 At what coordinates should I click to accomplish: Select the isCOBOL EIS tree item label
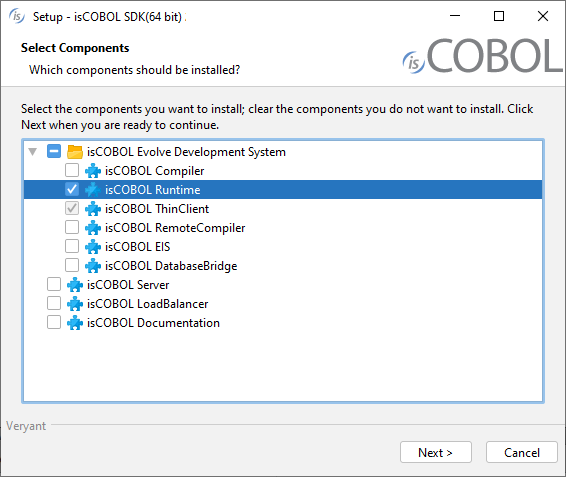click(138, 247)
